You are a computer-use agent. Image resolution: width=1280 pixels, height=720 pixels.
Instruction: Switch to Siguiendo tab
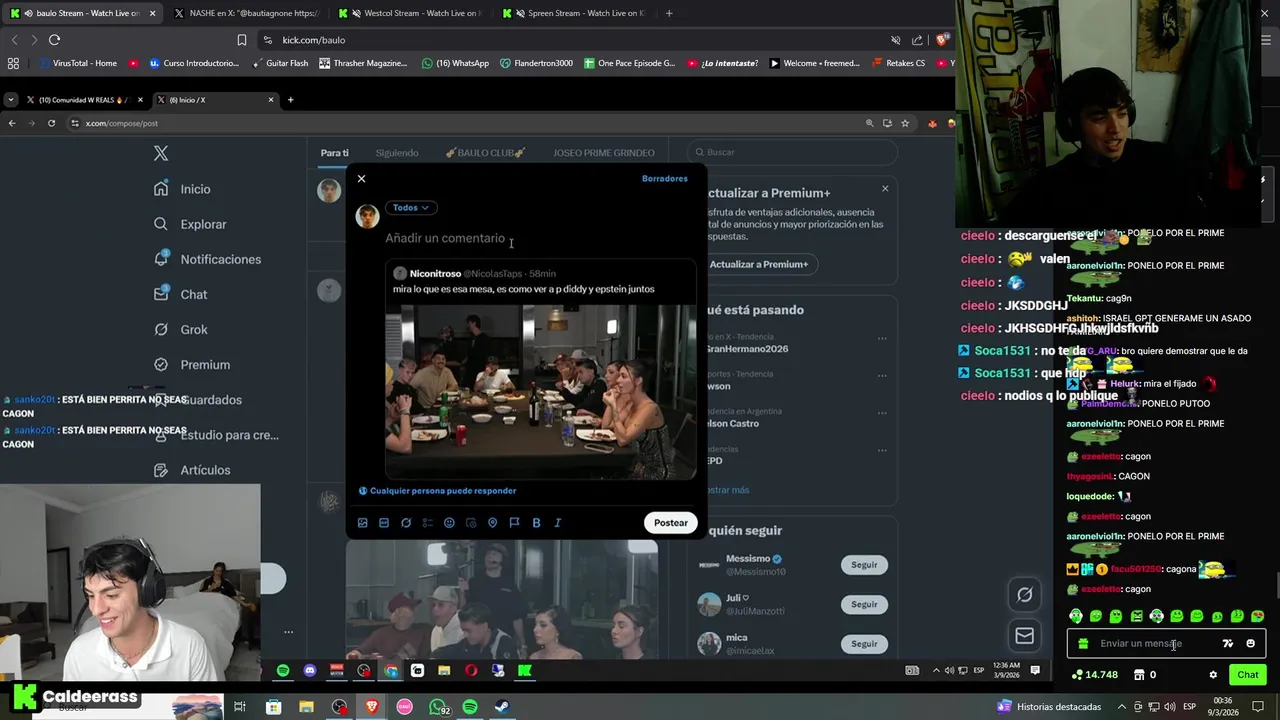(x=397, y=153)
